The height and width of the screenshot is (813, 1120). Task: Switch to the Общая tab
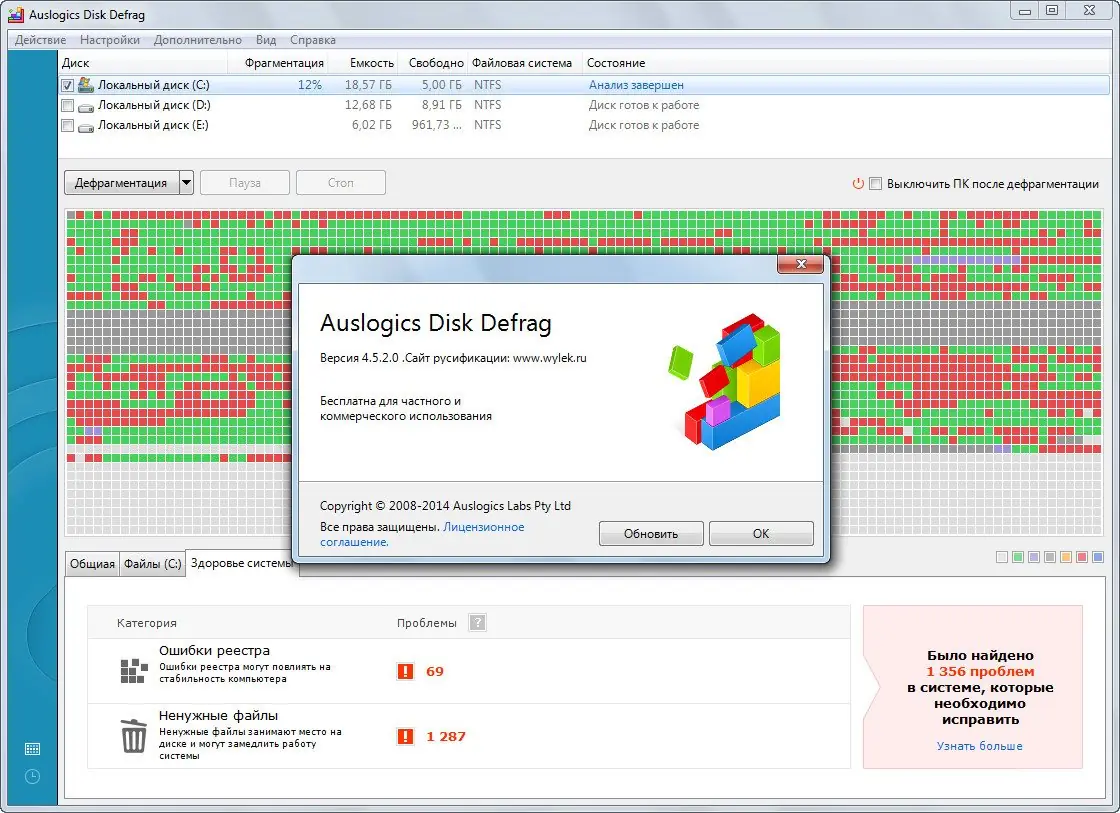[x=92, y=564]
